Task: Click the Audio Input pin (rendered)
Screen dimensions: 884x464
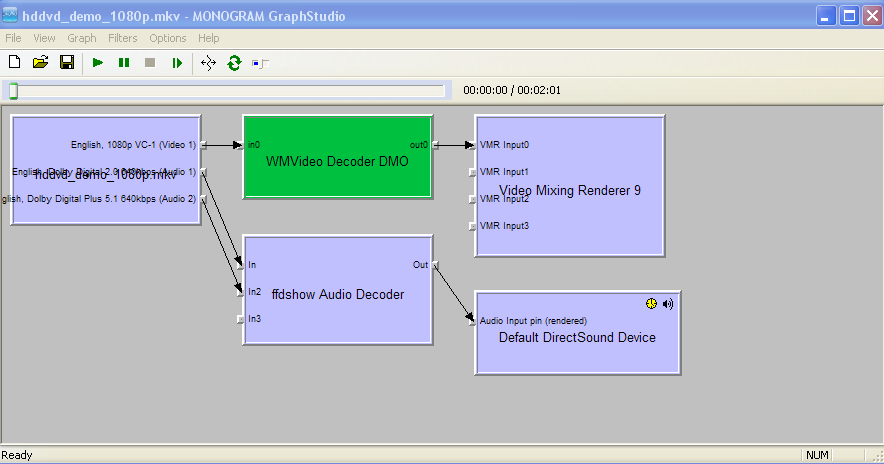Action: pyautogui.click(x=472, y=321)
